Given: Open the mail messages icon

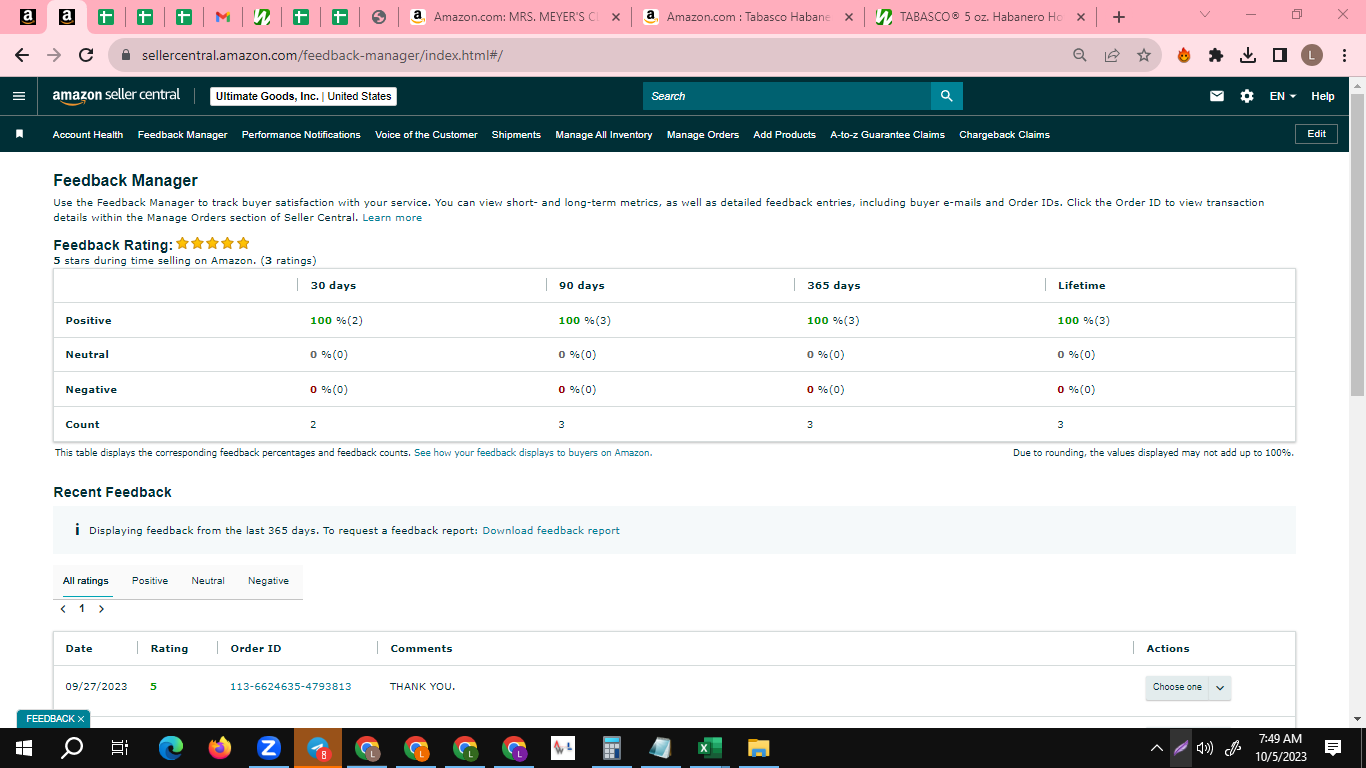Looking at the screenshot, I should pos(1217,96).
